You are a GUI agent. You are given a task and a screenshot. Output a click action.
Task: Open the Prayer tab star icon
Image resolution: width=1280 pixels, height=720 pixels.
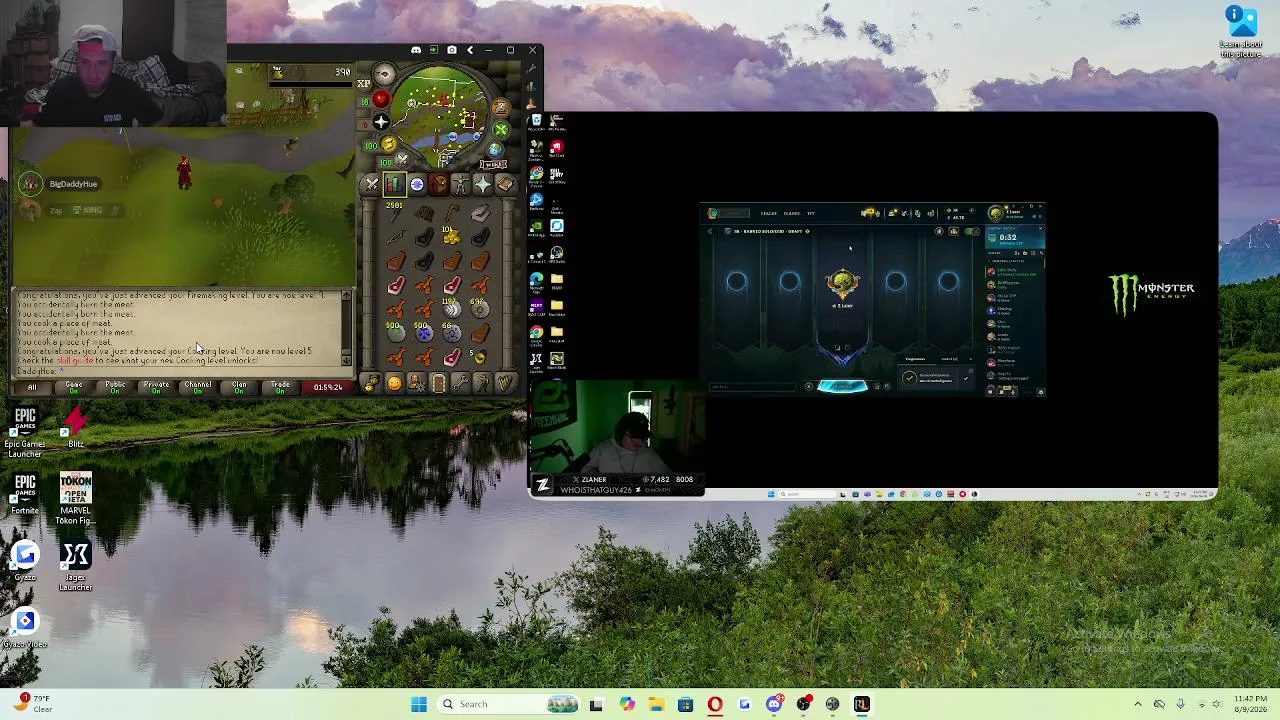[x=482, y=184]
